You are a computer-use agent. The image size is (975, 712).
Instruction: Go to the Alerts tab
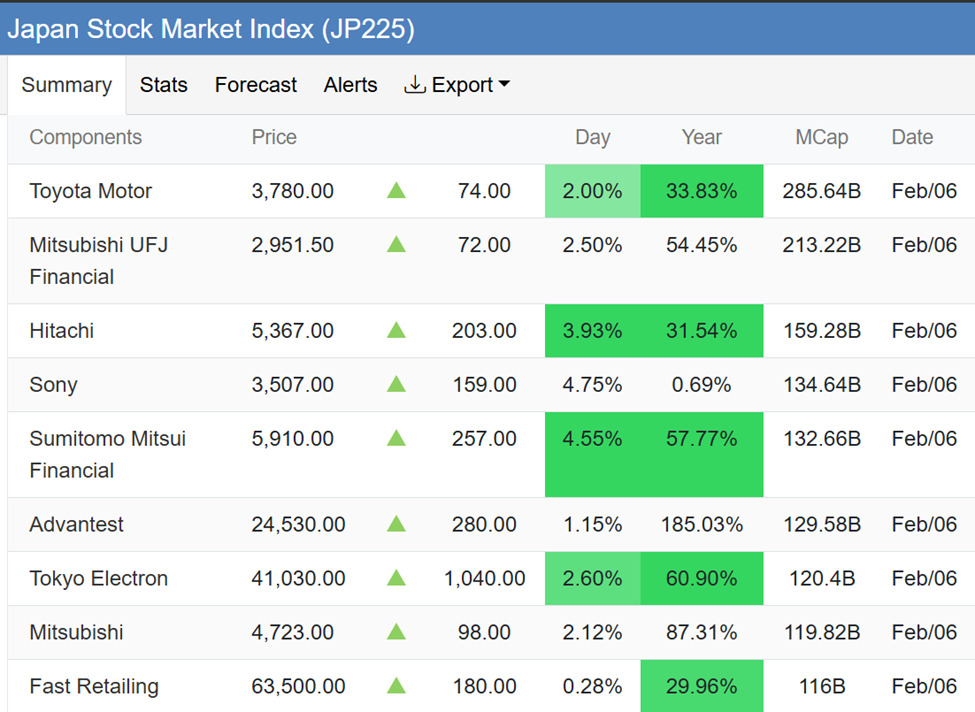[x=350, y=84]
